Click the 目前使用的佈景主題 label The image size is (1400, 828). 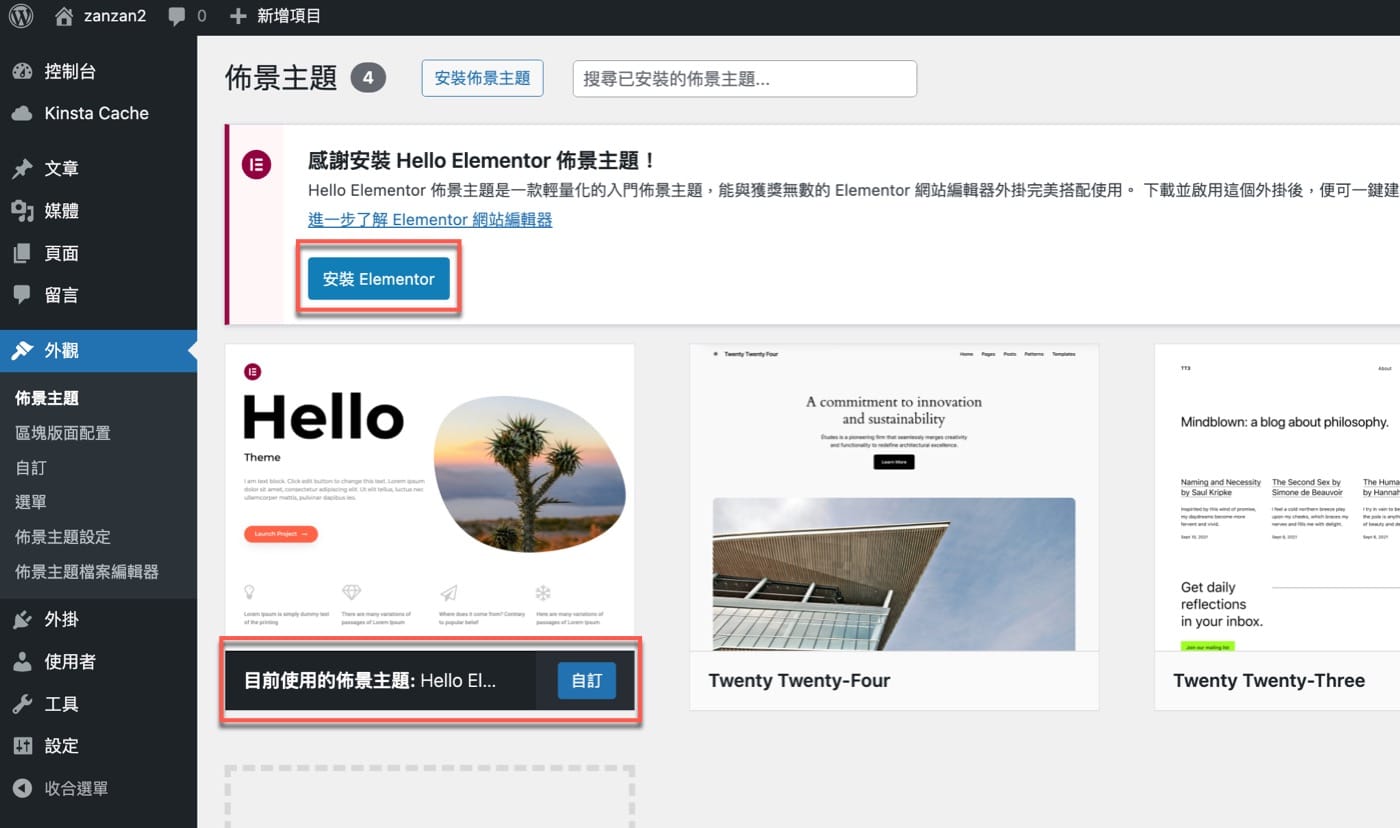(x=330, y=681)
